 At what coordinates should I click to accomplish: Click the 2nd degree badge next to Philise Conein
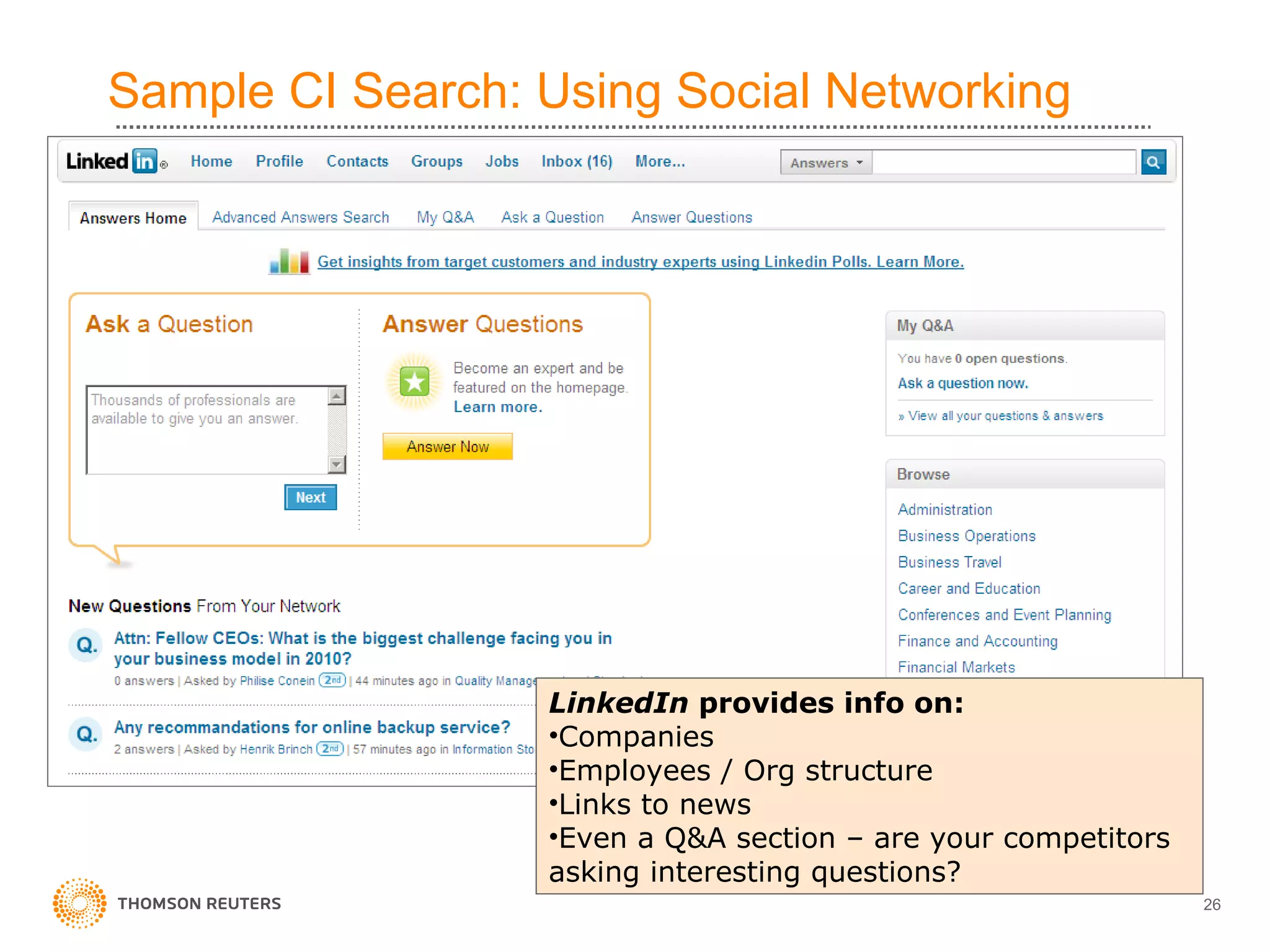click(x=332, y=680)
